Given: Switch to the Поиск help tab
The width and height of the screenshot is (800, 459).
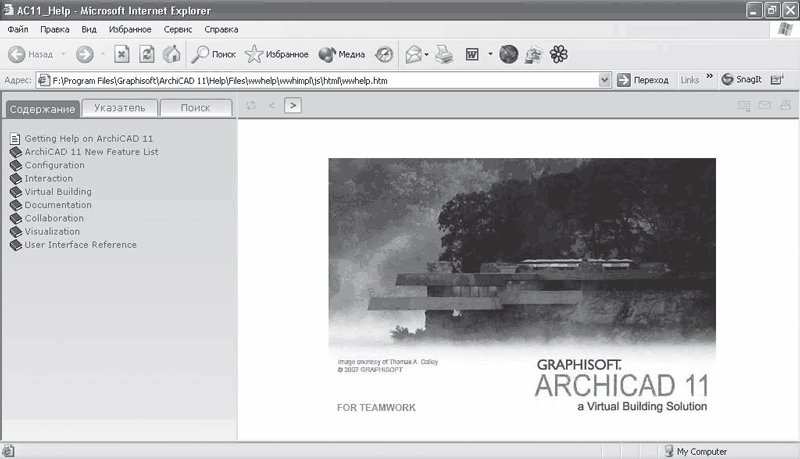Looking at the screenshot, I should [x=195, y=107].
